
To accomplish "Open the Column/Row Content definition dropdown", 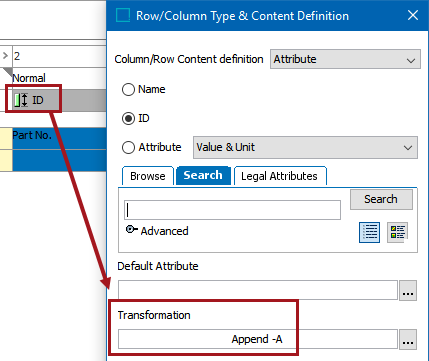I will point(345,59).
